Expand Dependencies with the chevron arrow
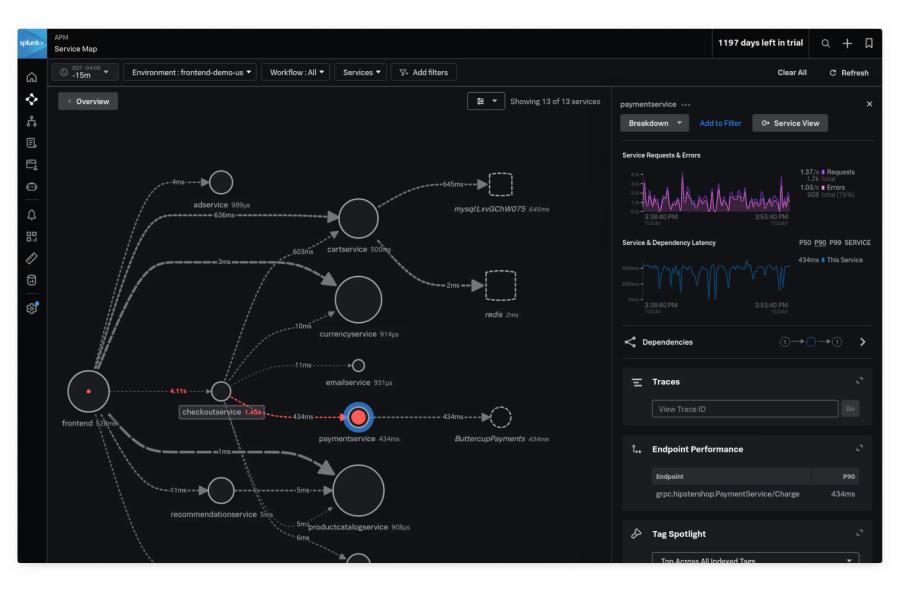This screenshot has height=592, width=900. click(x=862, y=342)
